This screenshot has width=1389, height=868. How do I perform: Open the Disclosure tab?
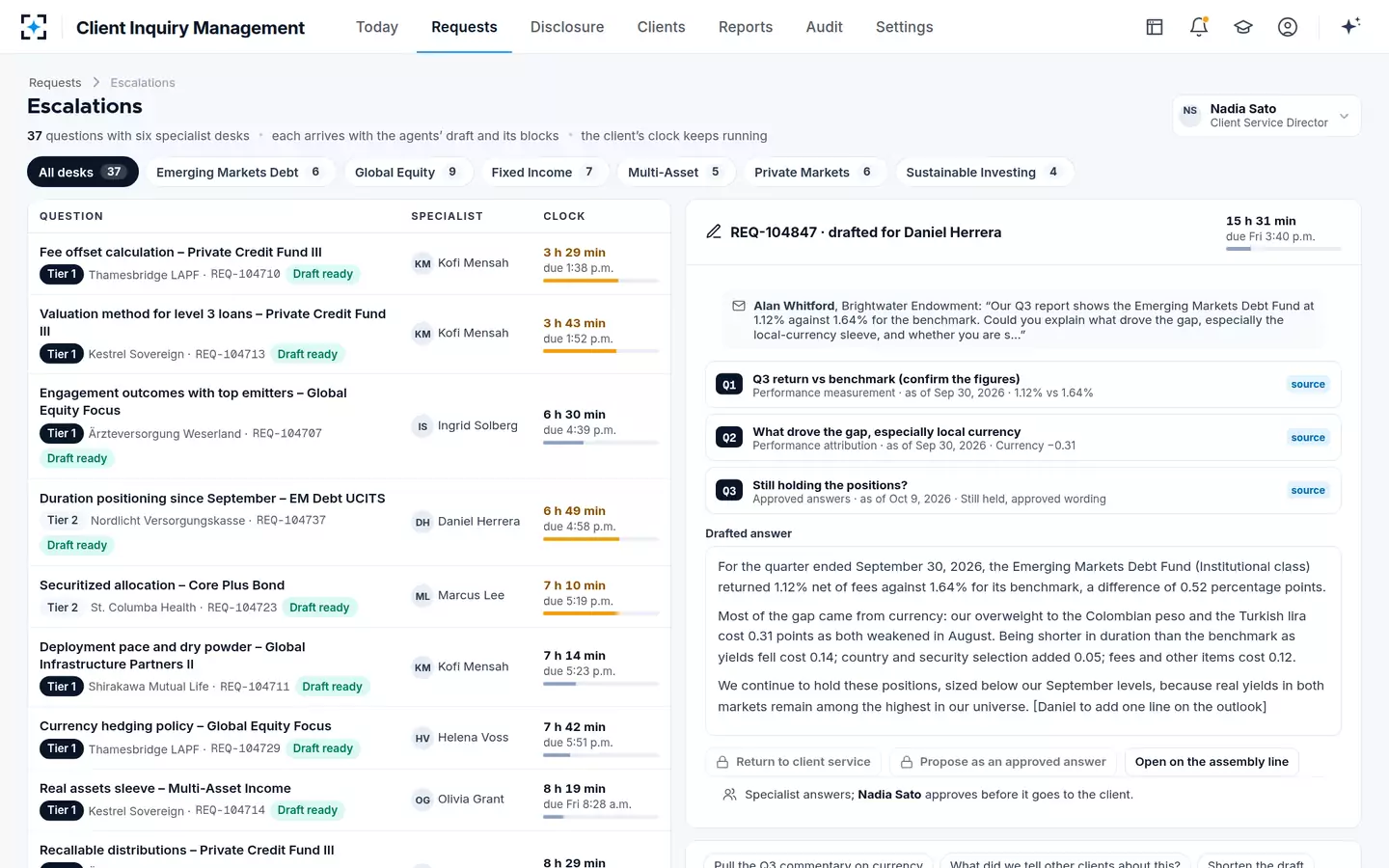tap(567, 27)
